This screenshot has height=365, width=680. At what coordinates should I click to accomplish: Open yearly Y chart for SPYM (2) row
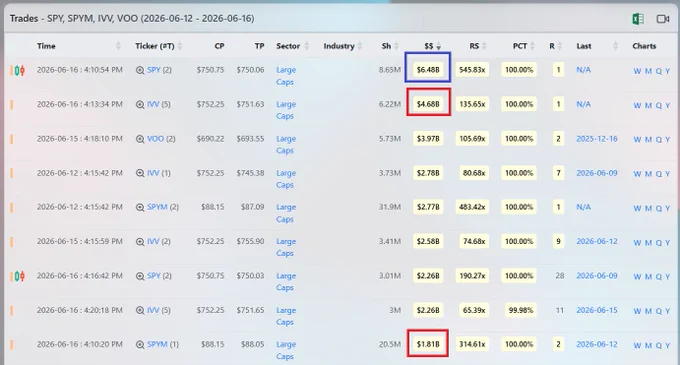point(667,208)
